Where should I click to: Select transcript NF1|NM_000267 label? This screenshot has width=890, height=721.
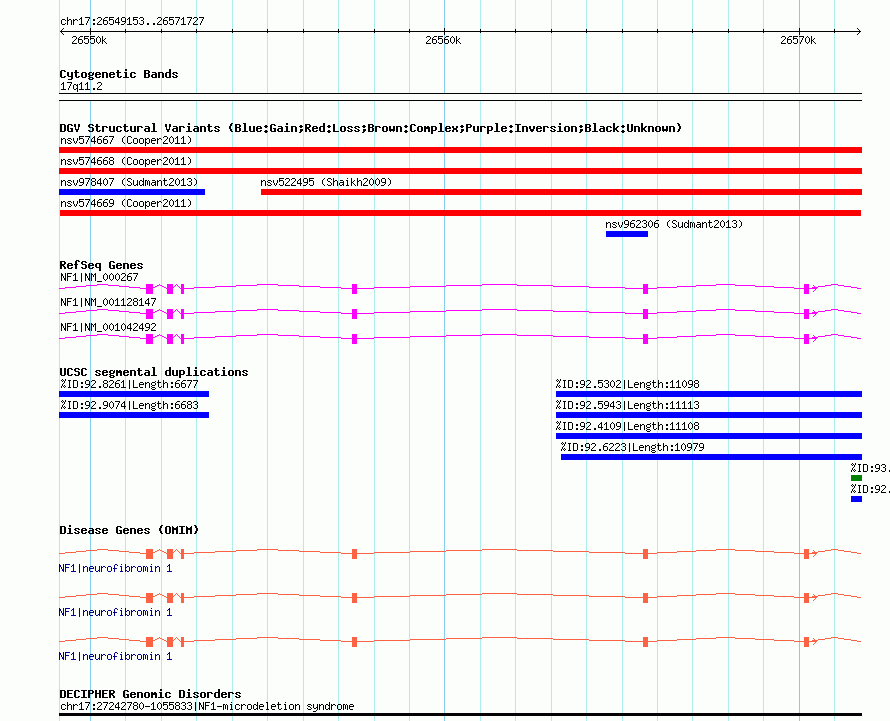(99, 277)
